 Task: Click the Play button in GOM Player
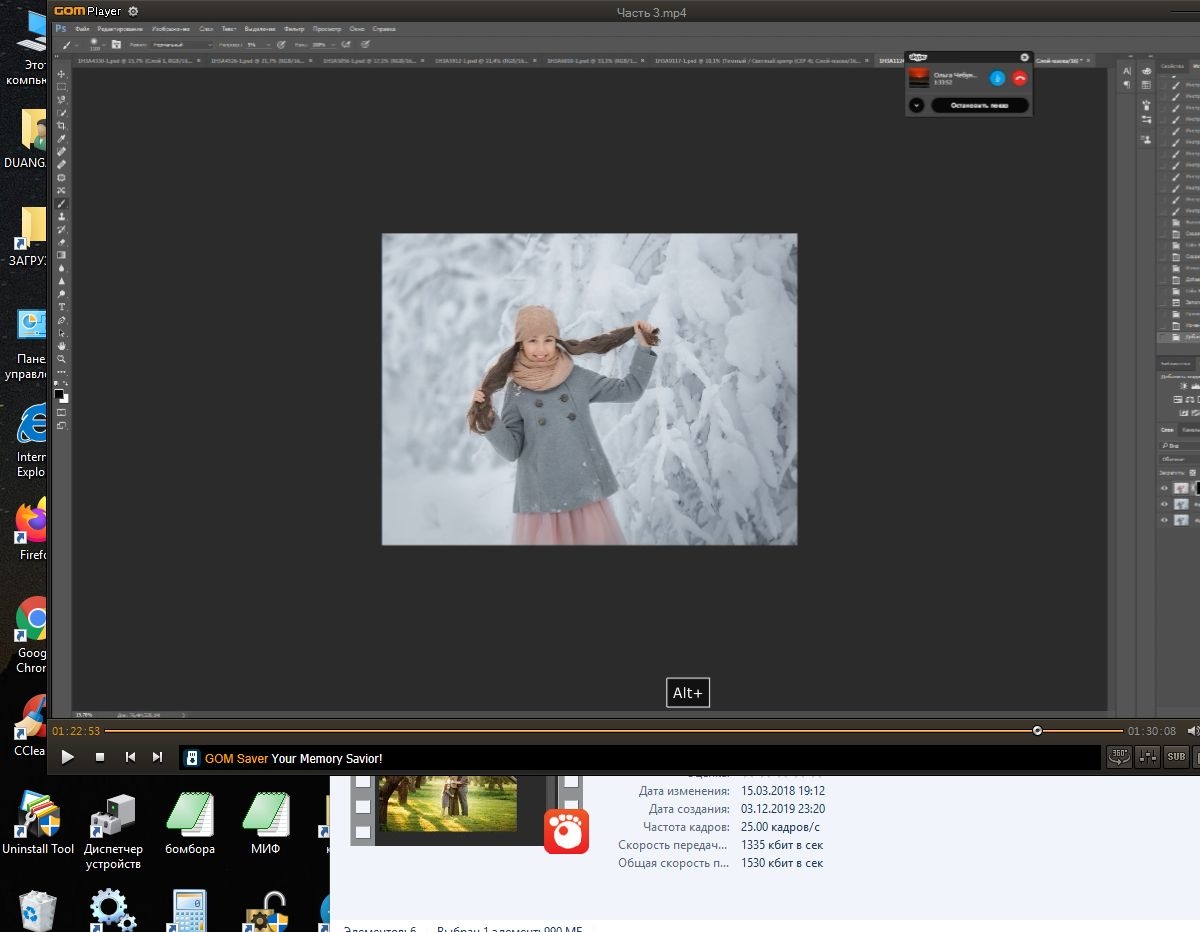coord(68,758)
